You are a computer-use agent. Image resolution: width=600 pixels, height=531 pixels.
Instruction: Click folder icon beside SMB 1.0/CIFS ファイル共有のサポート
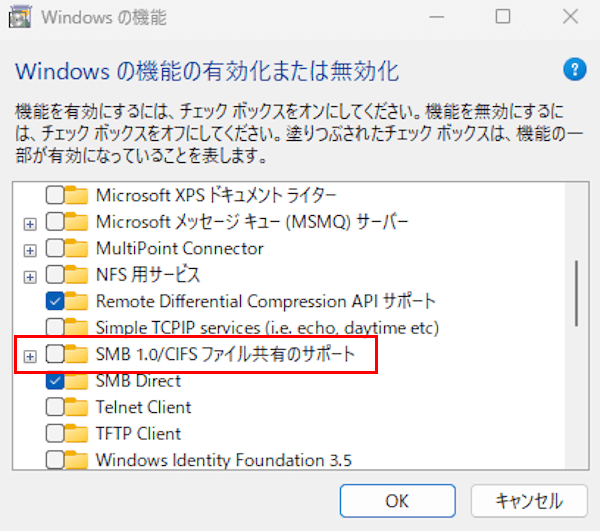click(77, 354)
